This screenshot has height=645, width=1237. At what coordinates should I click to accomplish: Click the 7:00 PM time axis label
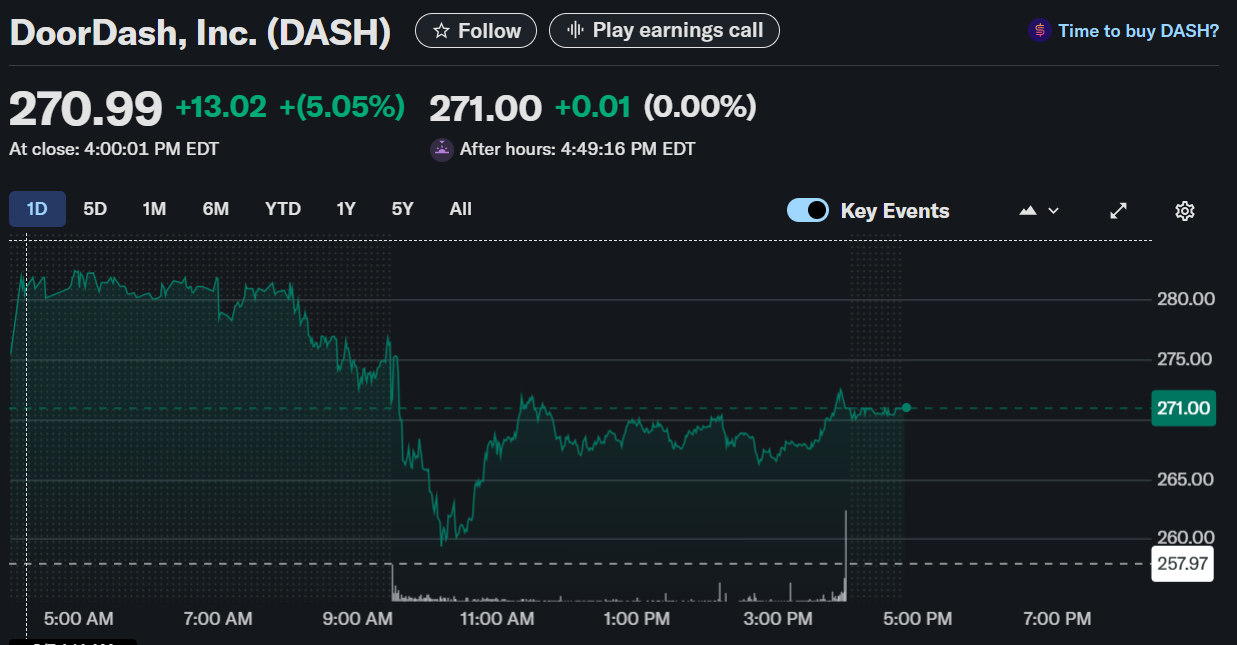click(x=1058, y=619)
